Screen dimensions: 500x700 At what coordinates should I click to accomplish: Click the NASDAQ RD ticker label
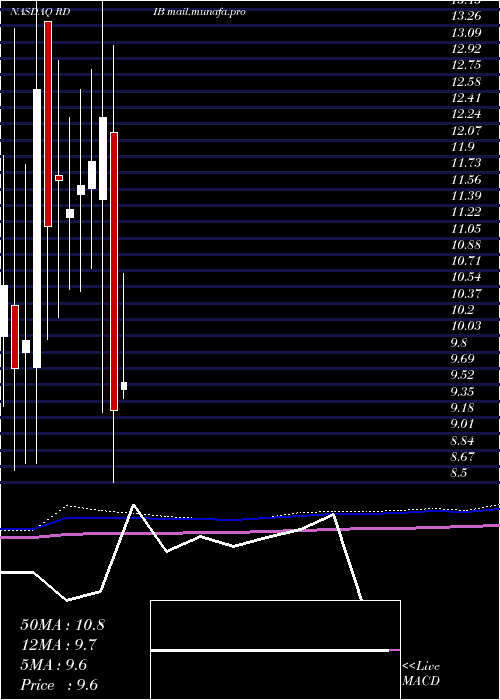[39, 12]
